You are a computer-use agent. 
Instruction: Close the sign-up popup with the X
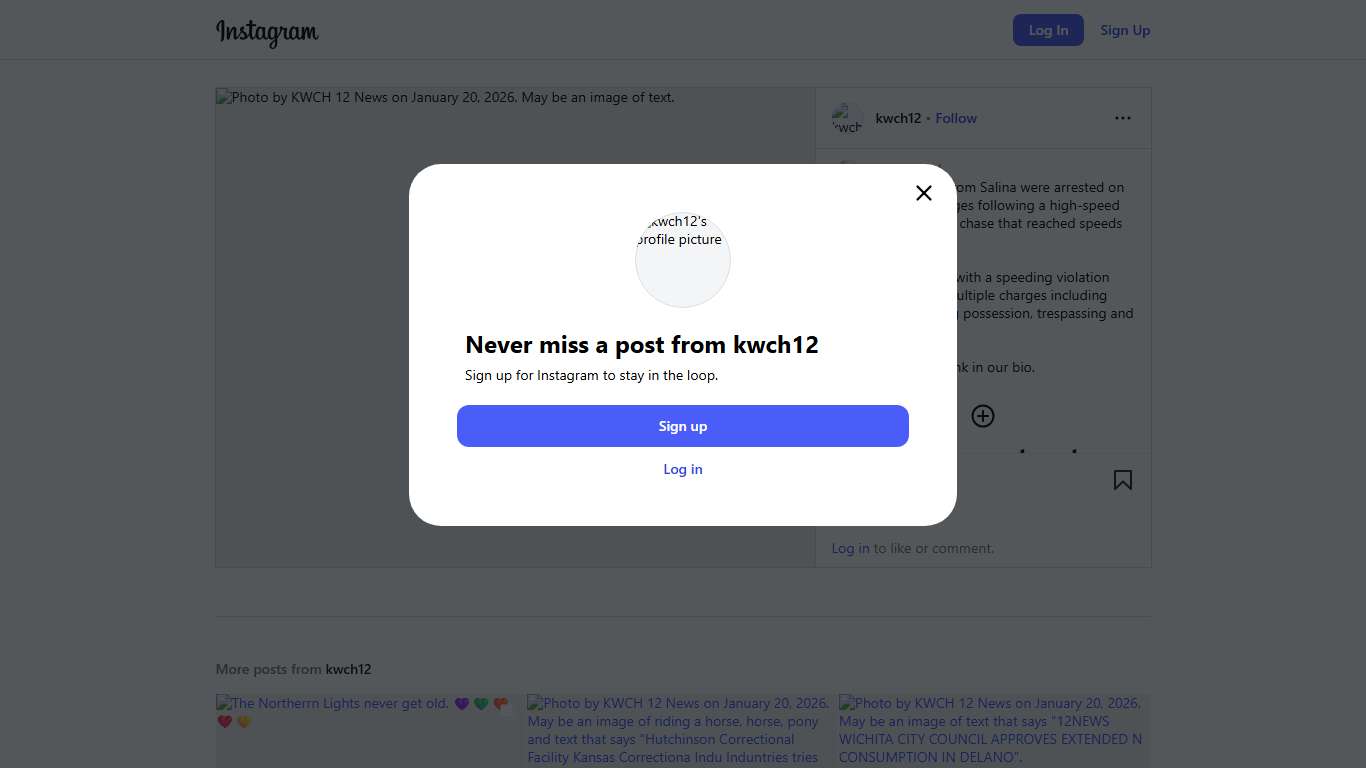click(x=924, y=193)
